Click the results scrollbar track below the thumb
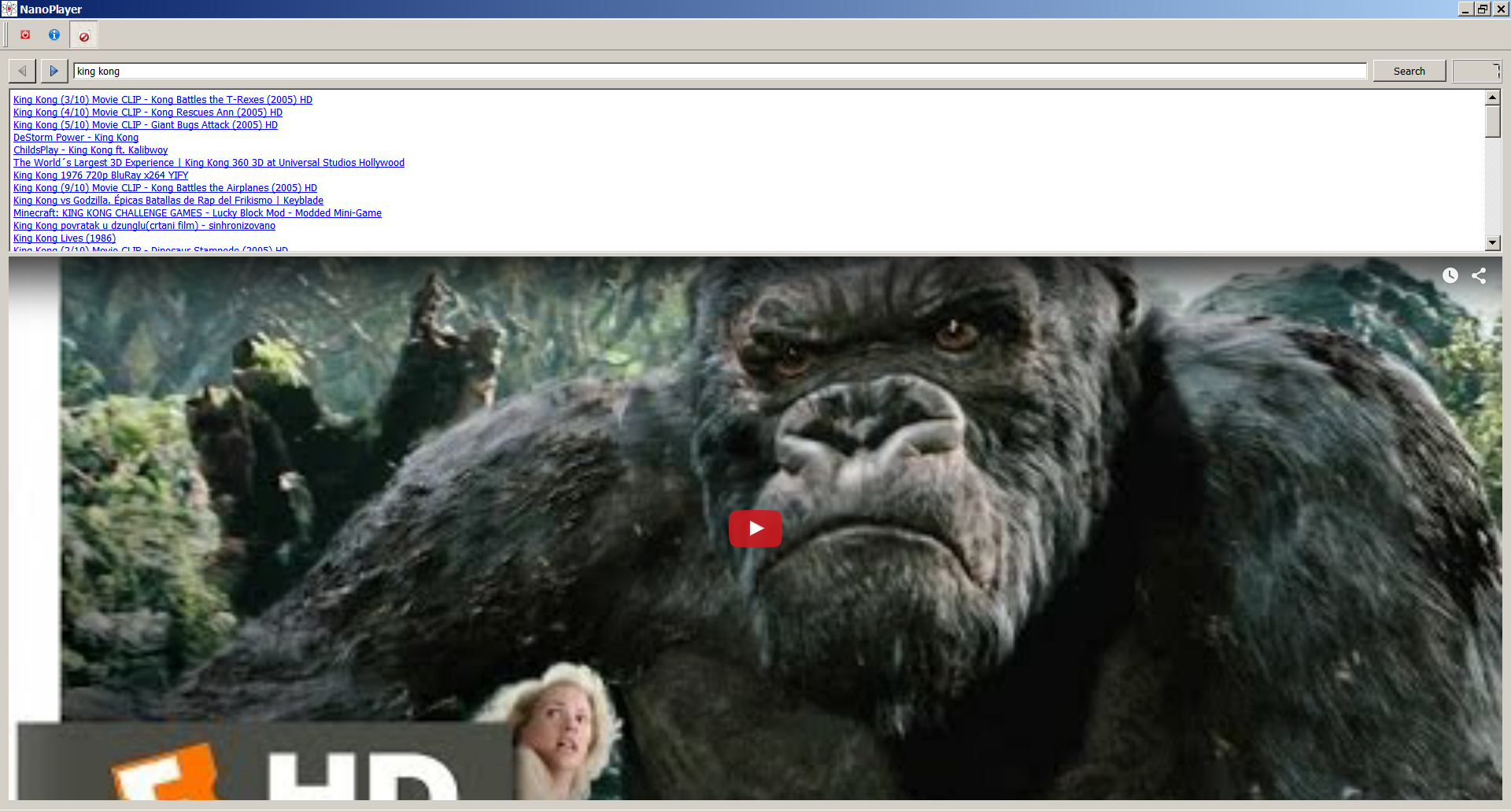This screenshot has height=812, width=1511. pyautogui.click(x=1492, y=186)
